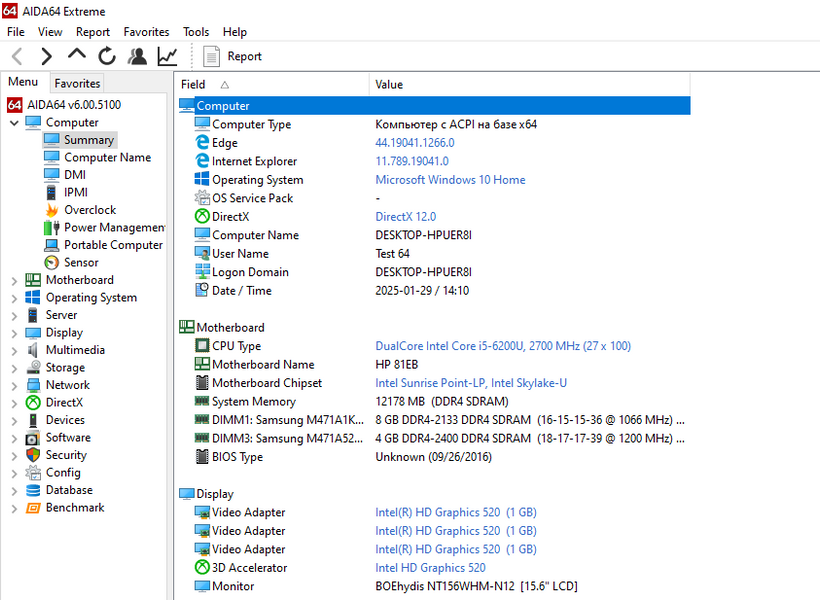
Task: Click the Multimedia speaker icon
Action: pos(33,350)
